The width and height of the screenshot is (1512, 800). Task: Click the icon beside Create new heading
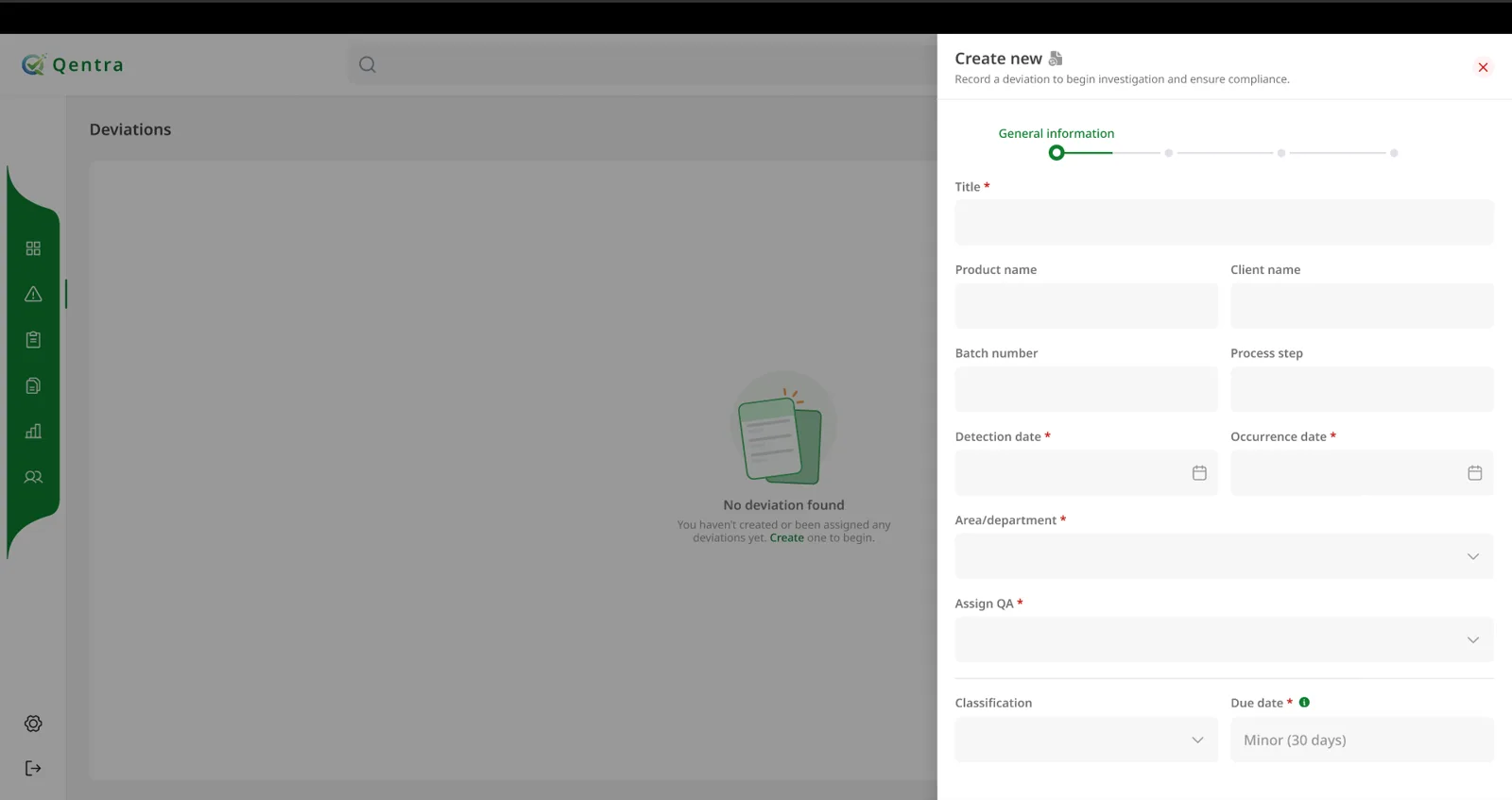coord(1056,59)
